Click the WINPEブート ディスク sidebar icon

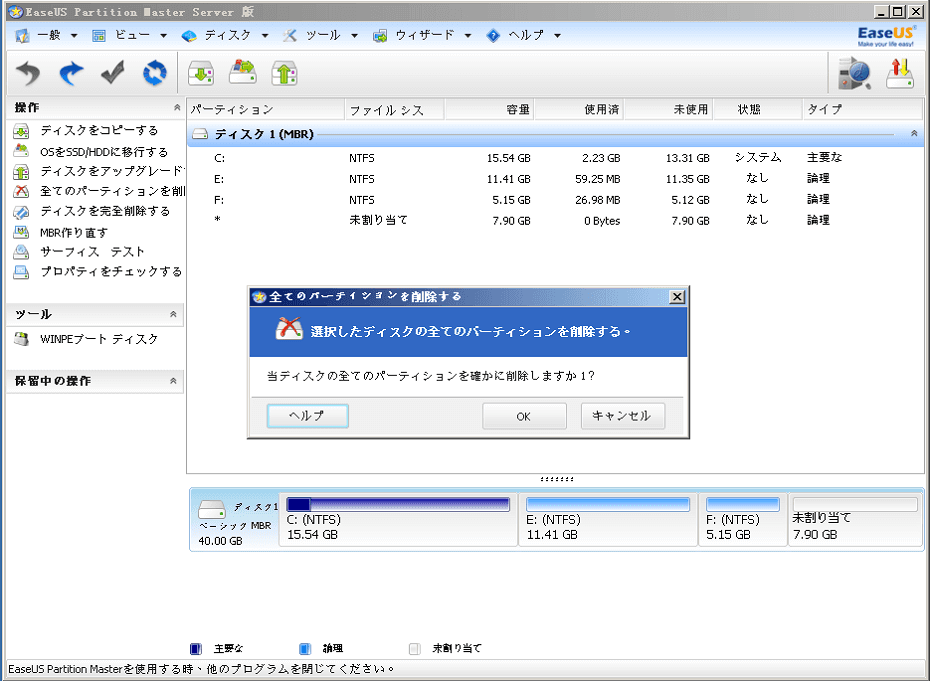point(21,339)
